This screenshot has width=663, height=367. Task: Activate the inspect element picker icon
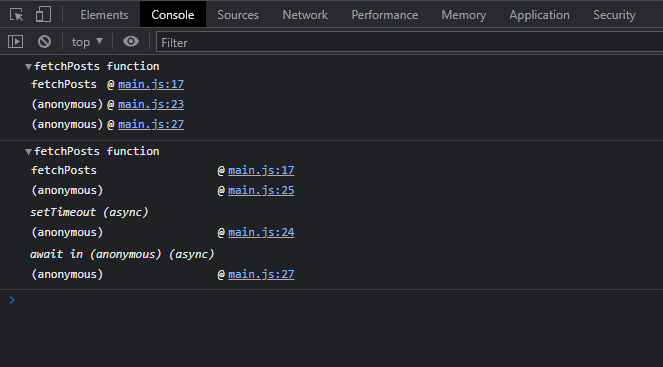click(16, 15)
